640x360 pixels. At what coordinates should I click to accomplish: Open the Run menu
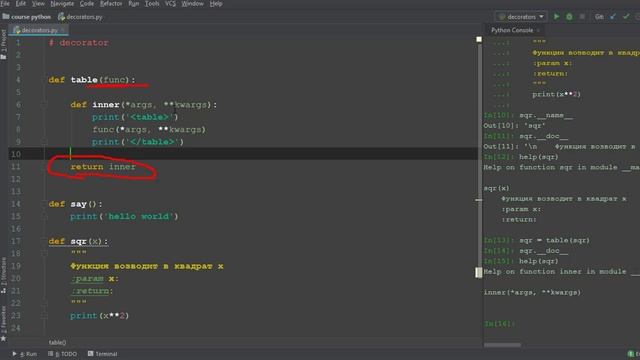tap(133, 4)
